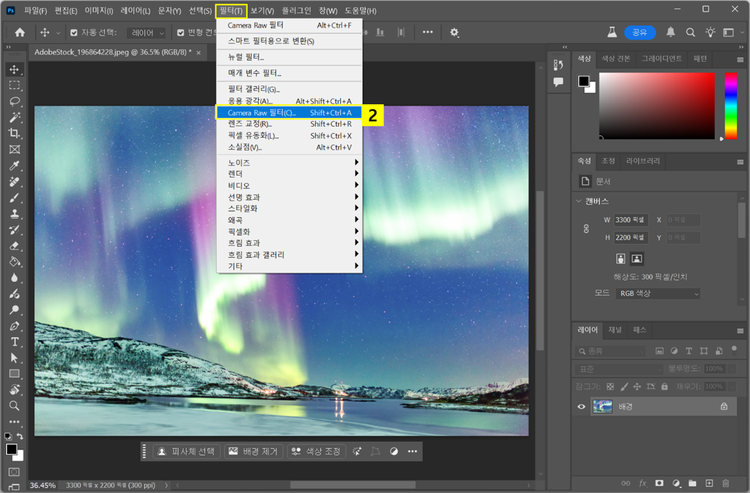Select the Magic Wand tool
Image resolution: width=750 pixels, height=493 pixels.
click(14, 118)
